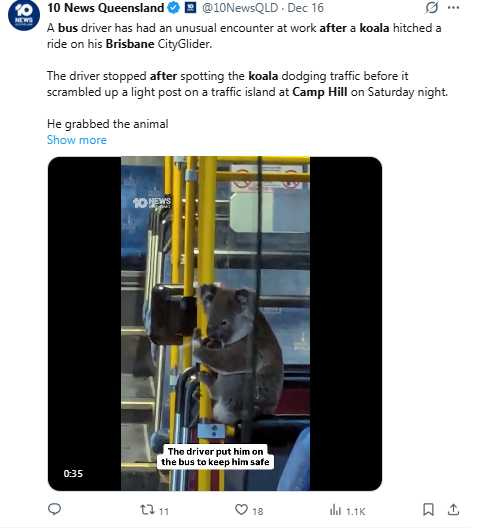Screen dimensions: 497x529
Task: Open the @10NewsQLD handle link
Action: pos(240,8)
